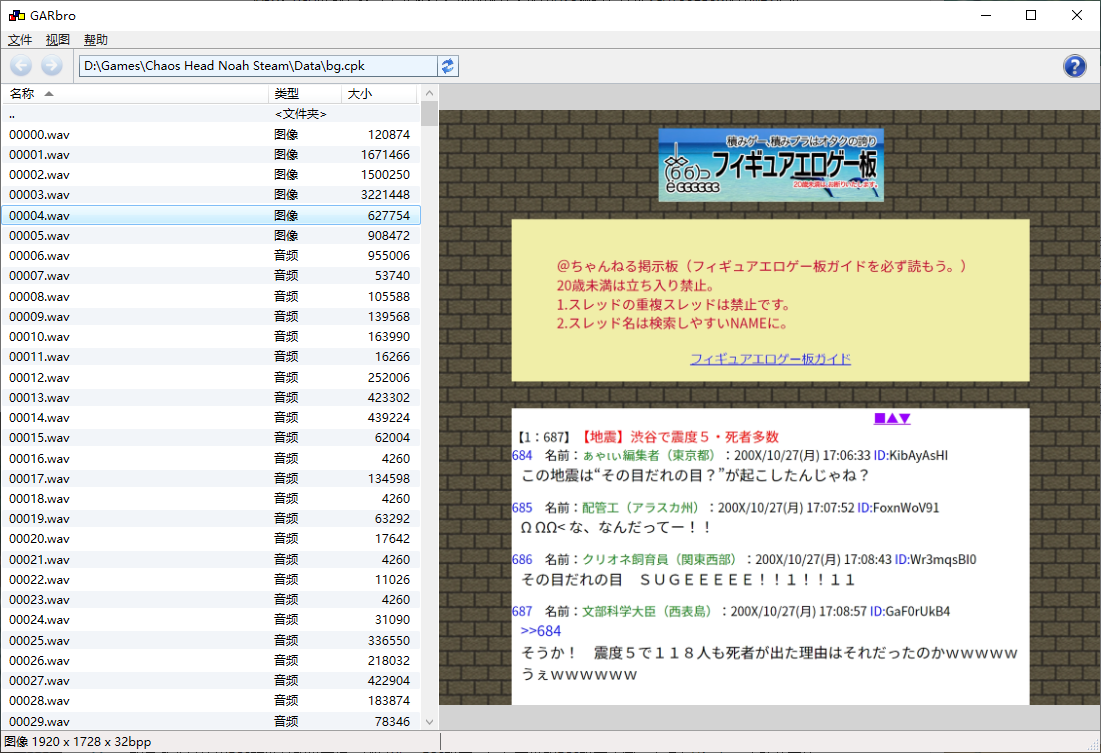Select audio file 00020.wav
Viewport: 1101px width, 753px height.
tap(211, 539)
